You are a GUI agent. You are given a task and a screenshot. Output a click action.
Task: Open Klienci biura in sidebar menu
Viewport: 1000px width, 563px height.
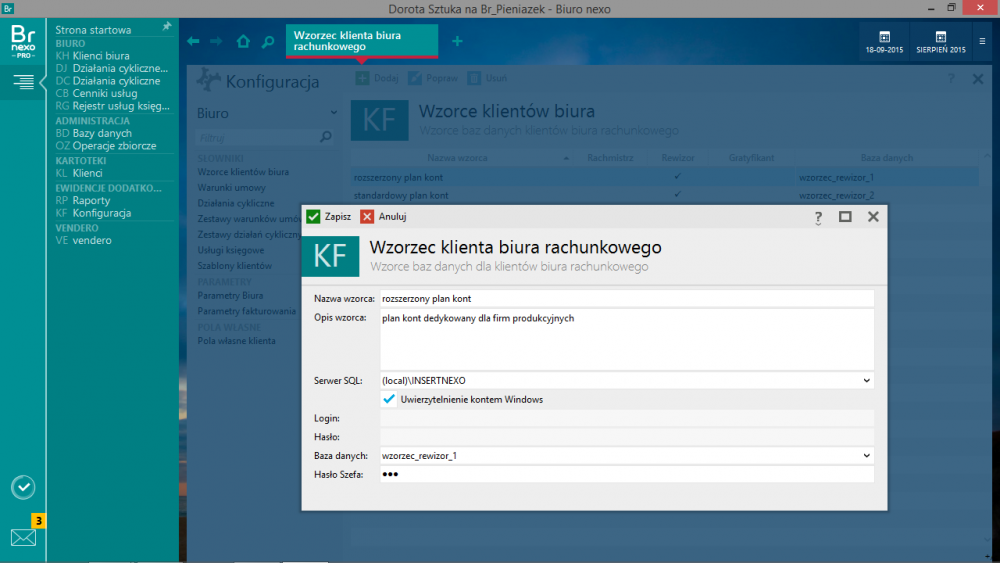tap(101, 56)
